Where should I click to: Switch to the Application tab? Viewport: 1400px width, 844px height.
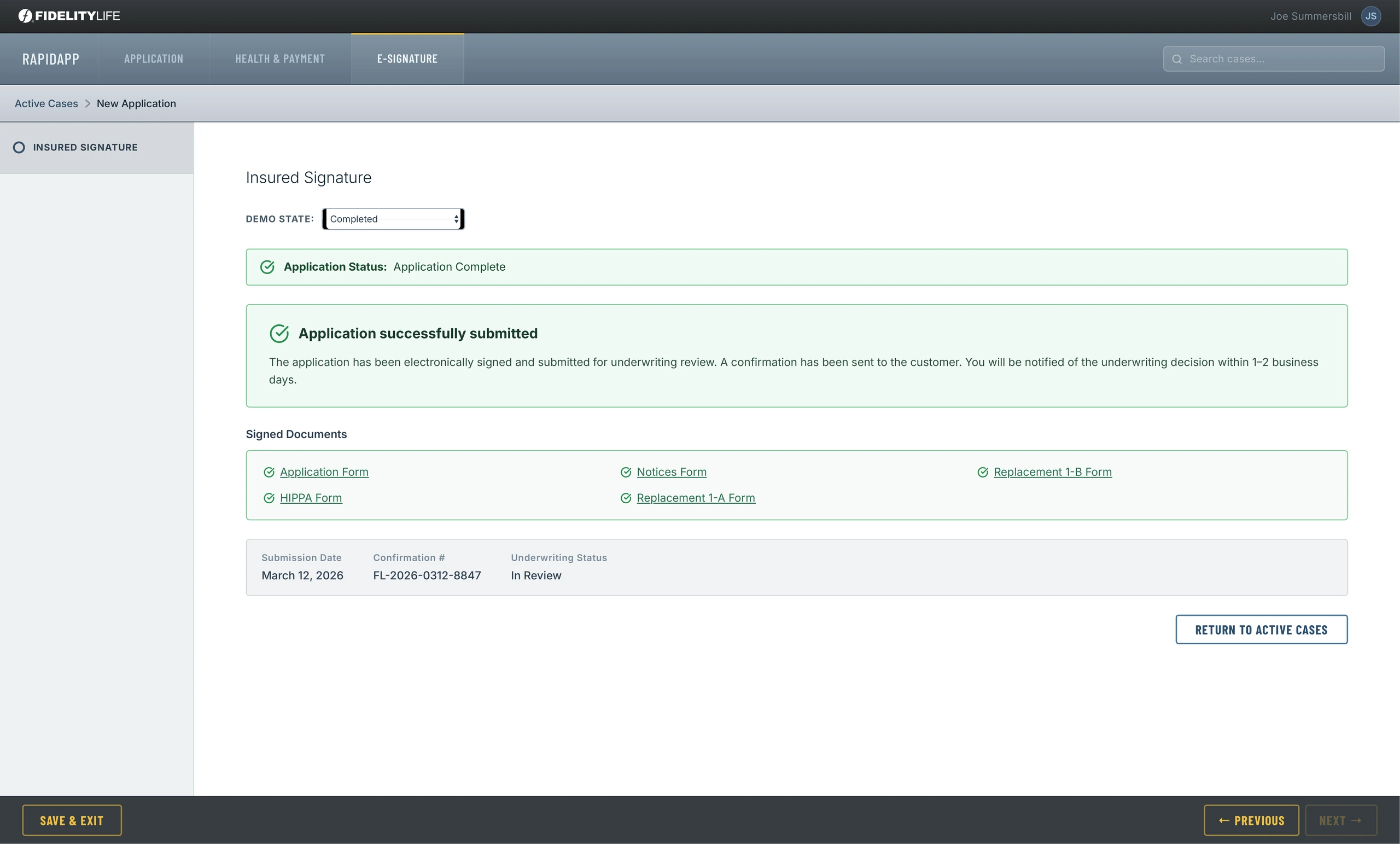(154, 59)
